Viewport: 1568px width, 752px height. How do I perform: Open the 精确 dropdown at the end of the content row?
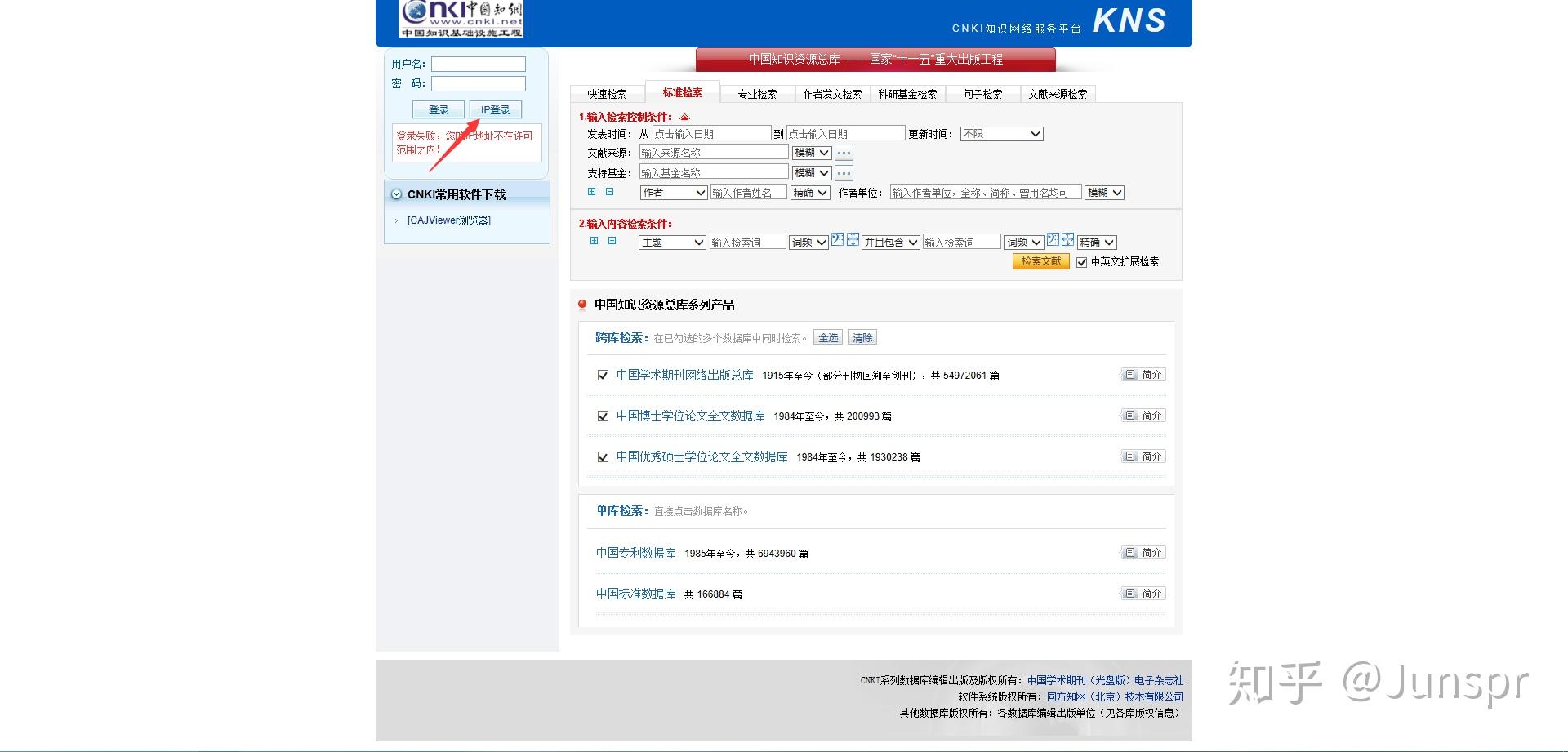(x=1097, y=243)
